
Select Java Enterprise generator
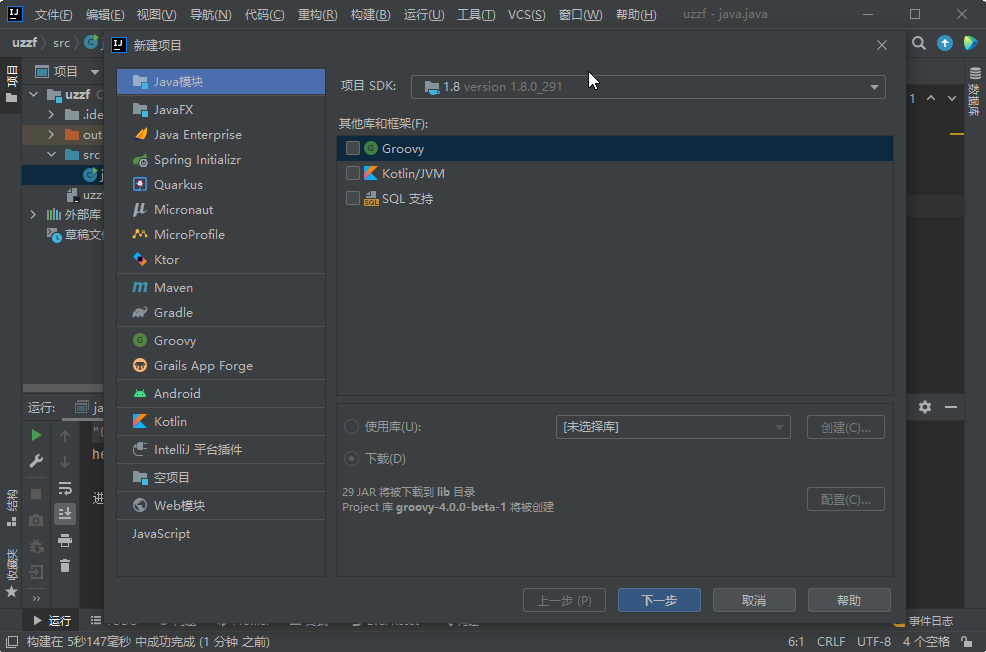[221, 135]
